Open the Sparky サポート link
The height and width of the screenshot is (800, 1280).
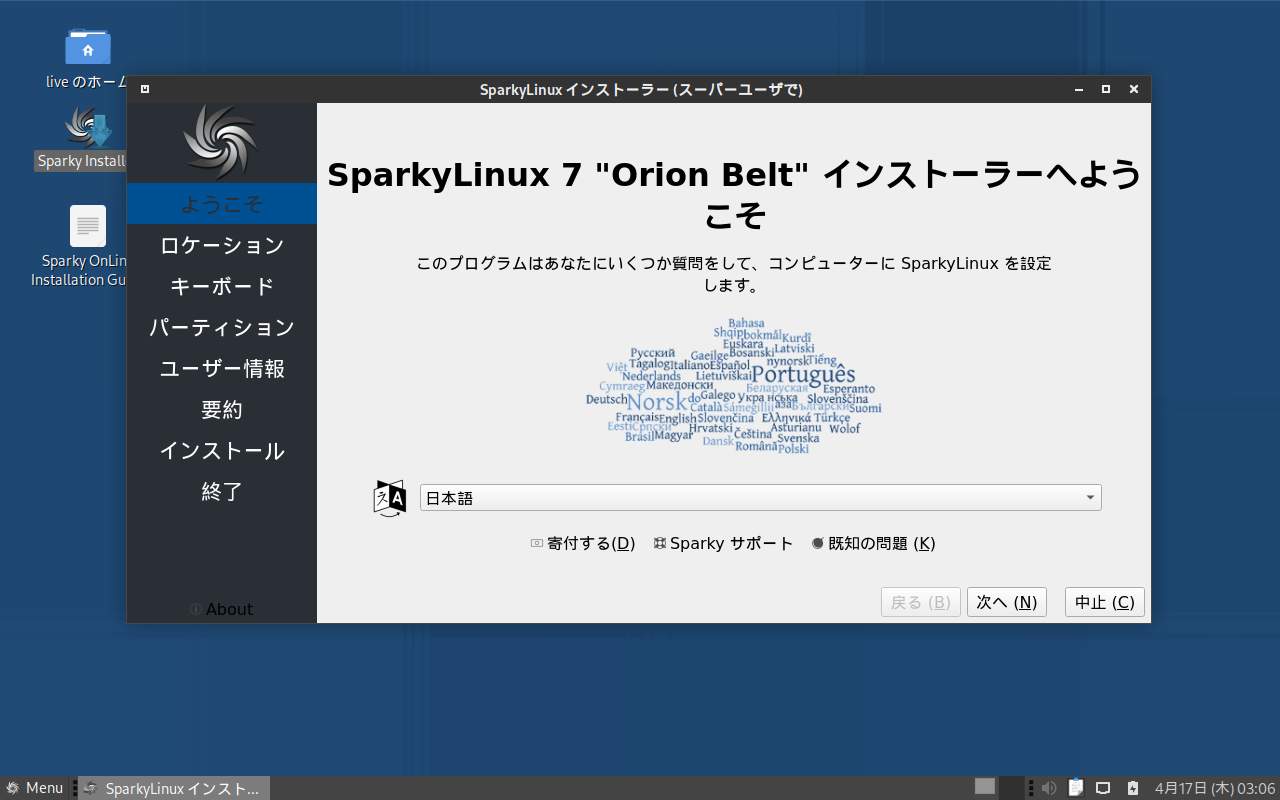pyautogui.click(x=723, y=543)
